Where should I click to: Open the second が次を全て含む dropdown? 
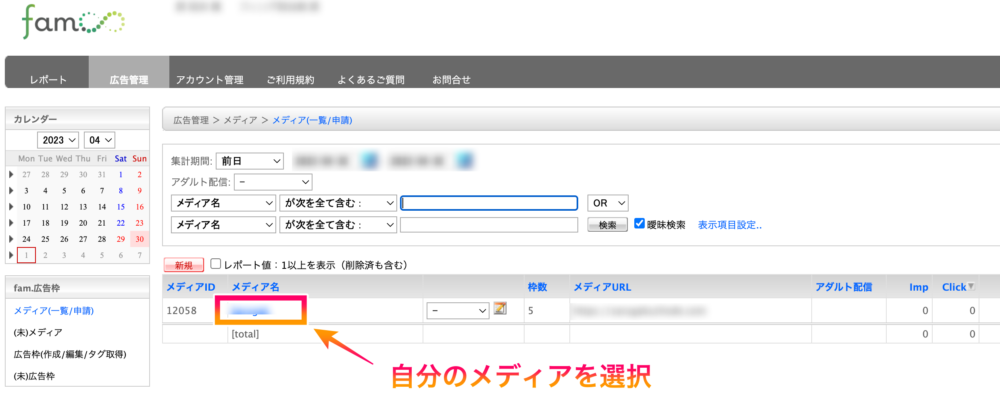tap(338, 225)
